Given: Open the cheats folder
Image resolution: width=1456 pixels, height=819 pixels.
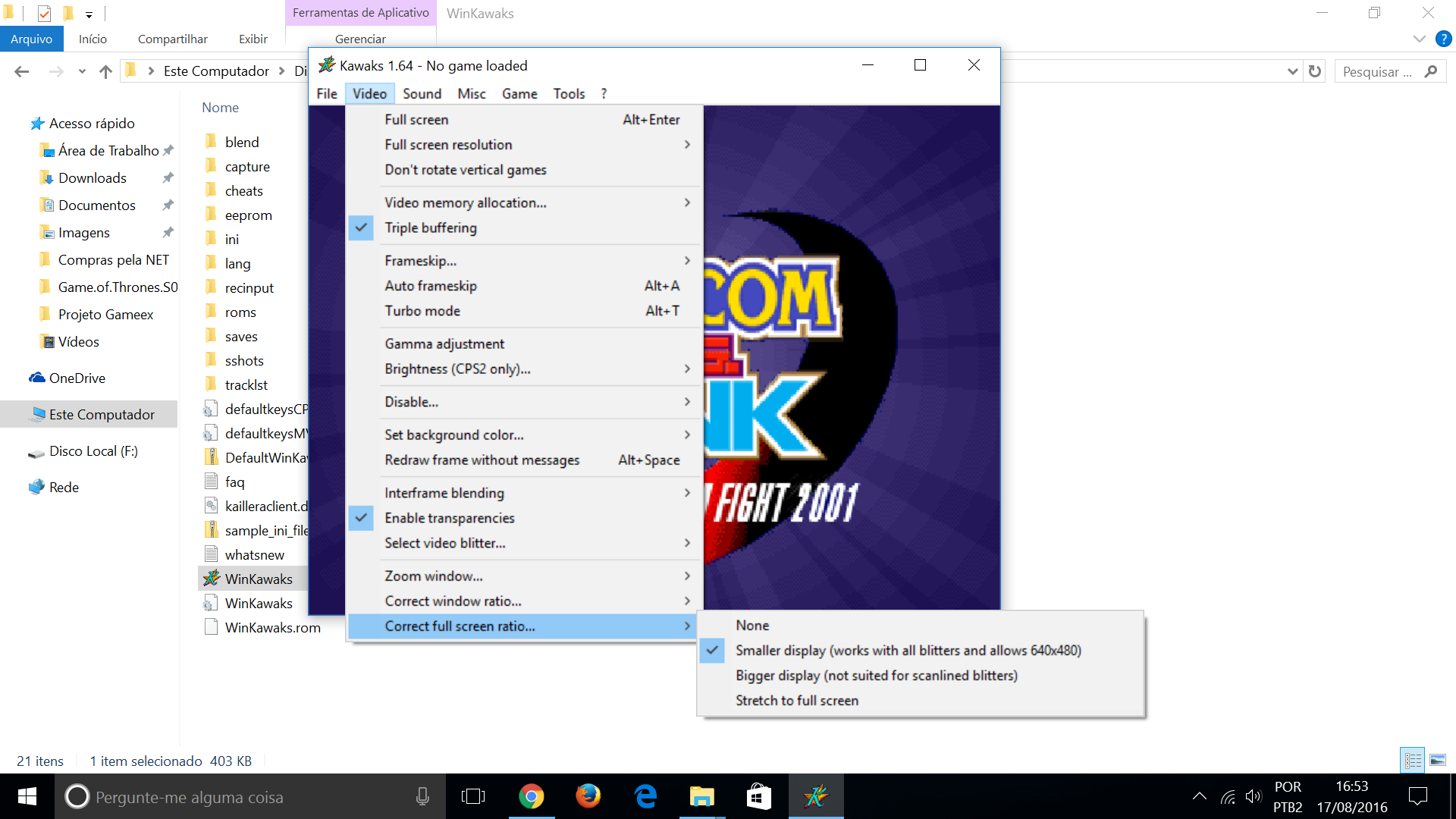Looking at the screenshot, I should click(243, 190).
